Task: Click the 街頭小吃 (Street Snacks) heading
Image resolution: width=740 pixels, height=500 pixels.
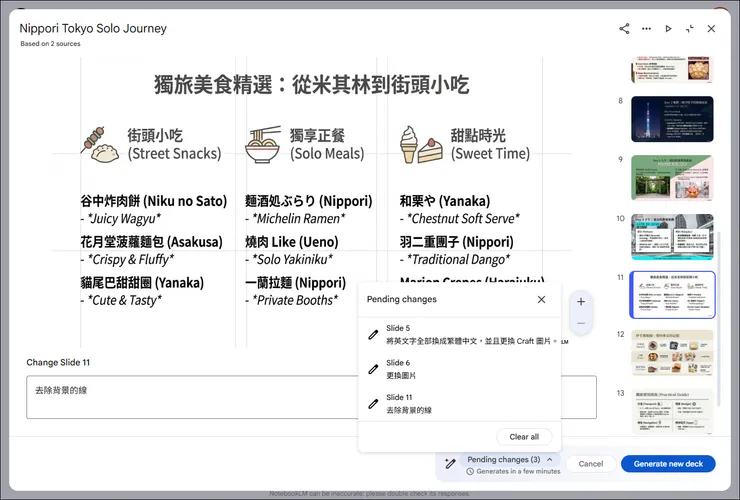Action: [x=174, y=144]
